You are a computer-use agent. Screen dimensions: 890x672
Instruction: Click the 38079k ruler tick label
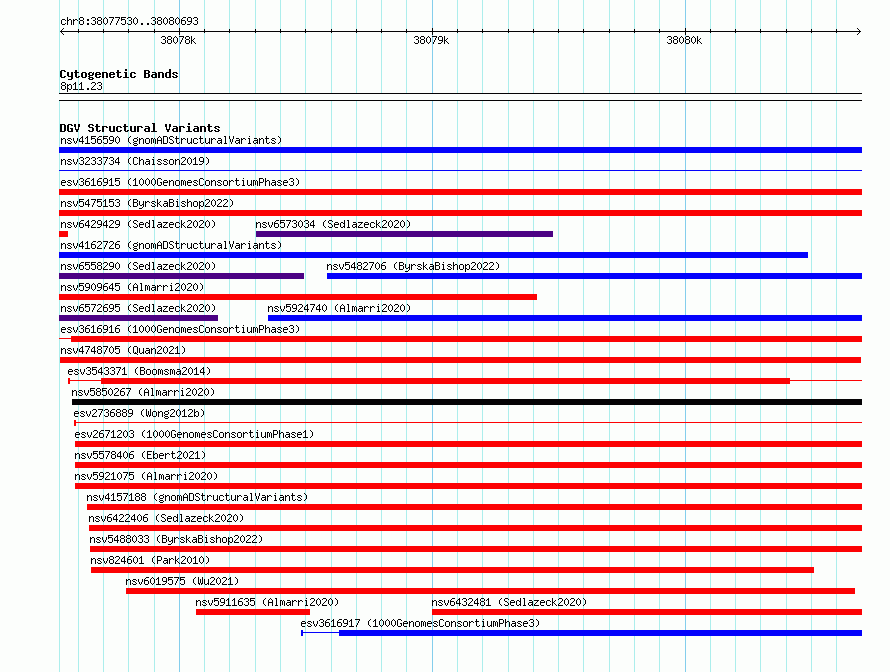click(x=431, y=40)
